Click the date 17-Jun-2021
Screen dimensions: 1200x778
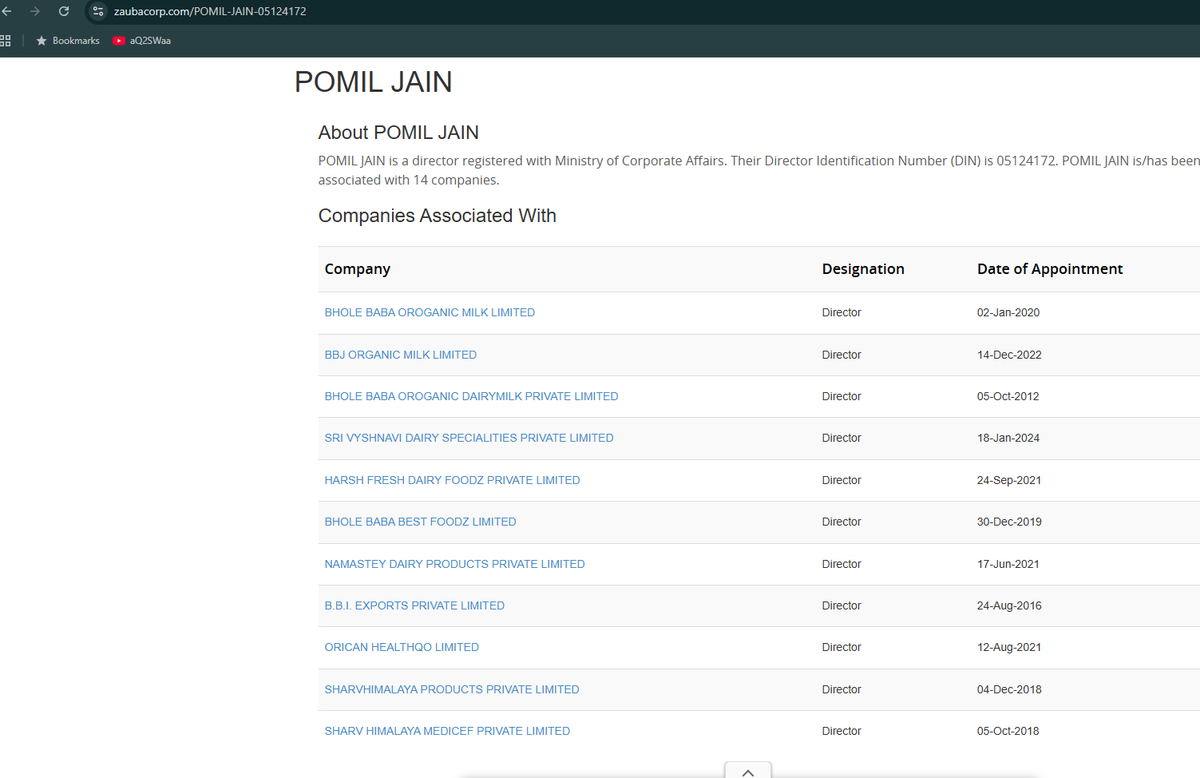tap(1008, 564)
